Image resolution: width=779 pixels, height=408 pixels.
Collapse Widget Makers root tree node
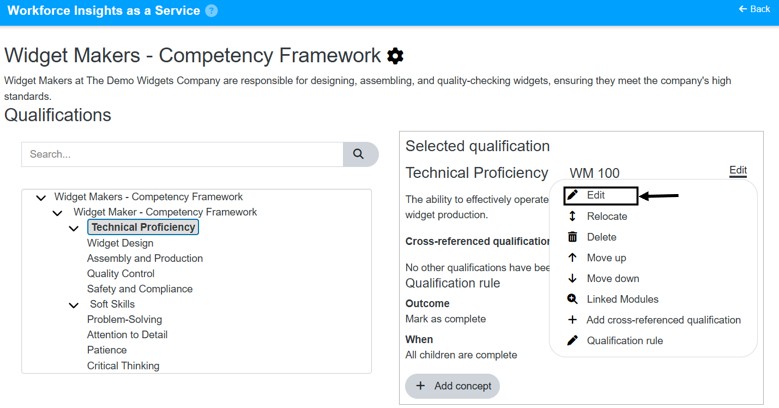pos(41,198)
